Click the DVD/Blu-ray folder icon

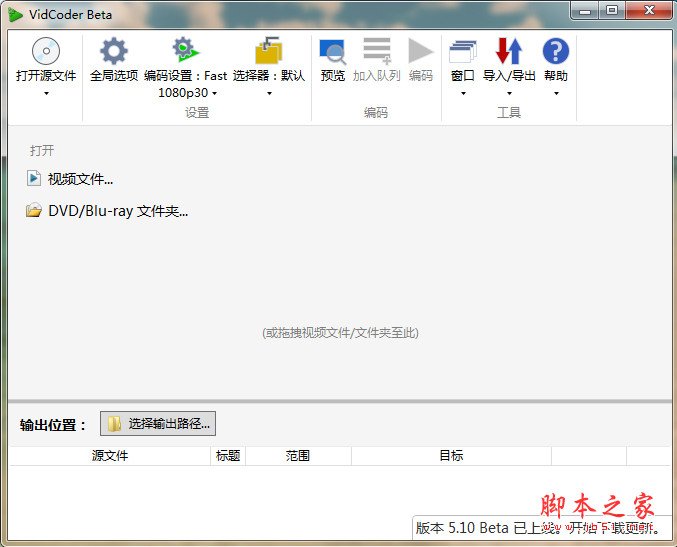[x=34, y=210]
